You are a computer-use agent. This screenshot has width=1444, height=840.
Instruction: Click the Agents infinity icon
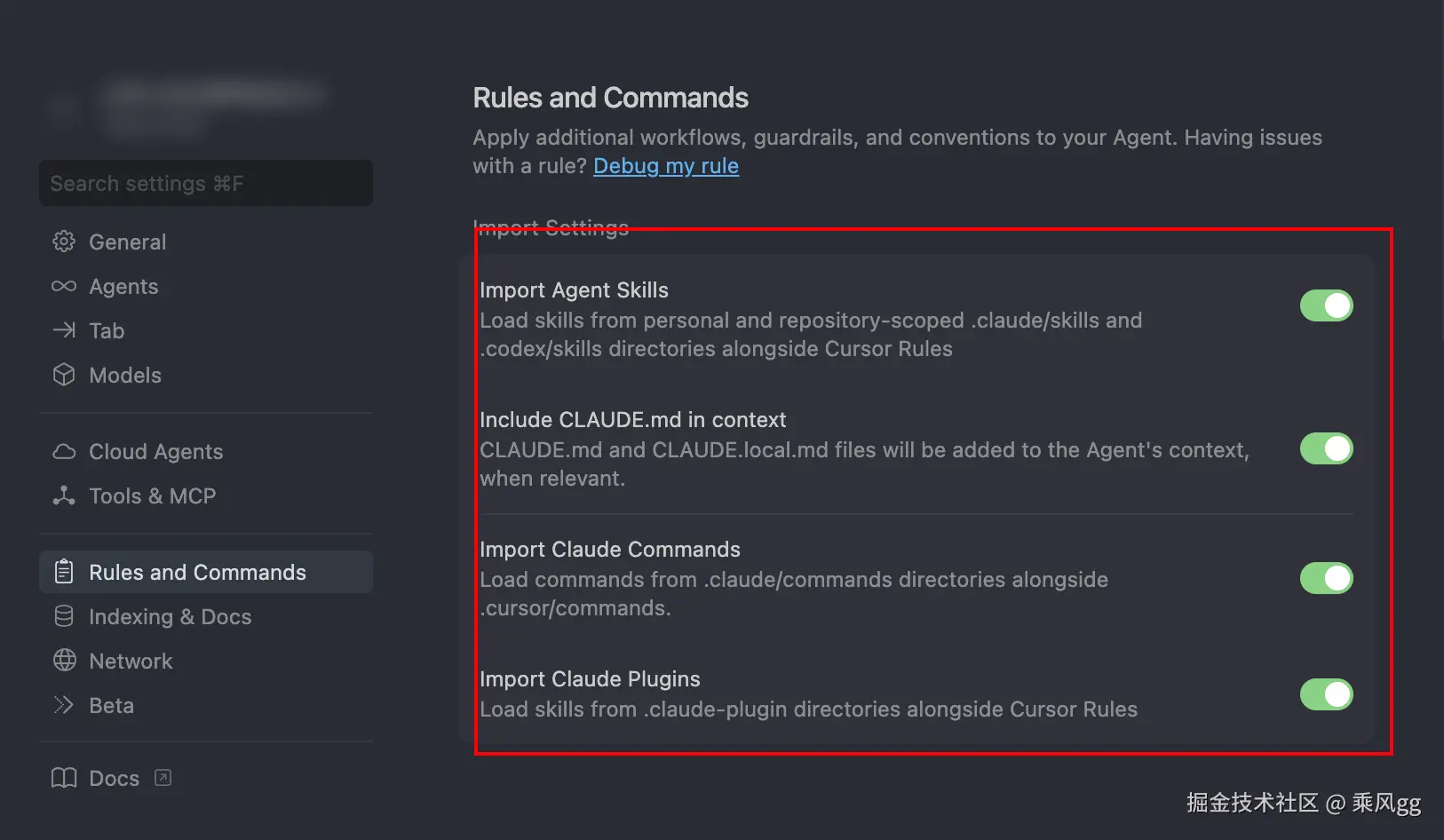click(x=64, y=286)
